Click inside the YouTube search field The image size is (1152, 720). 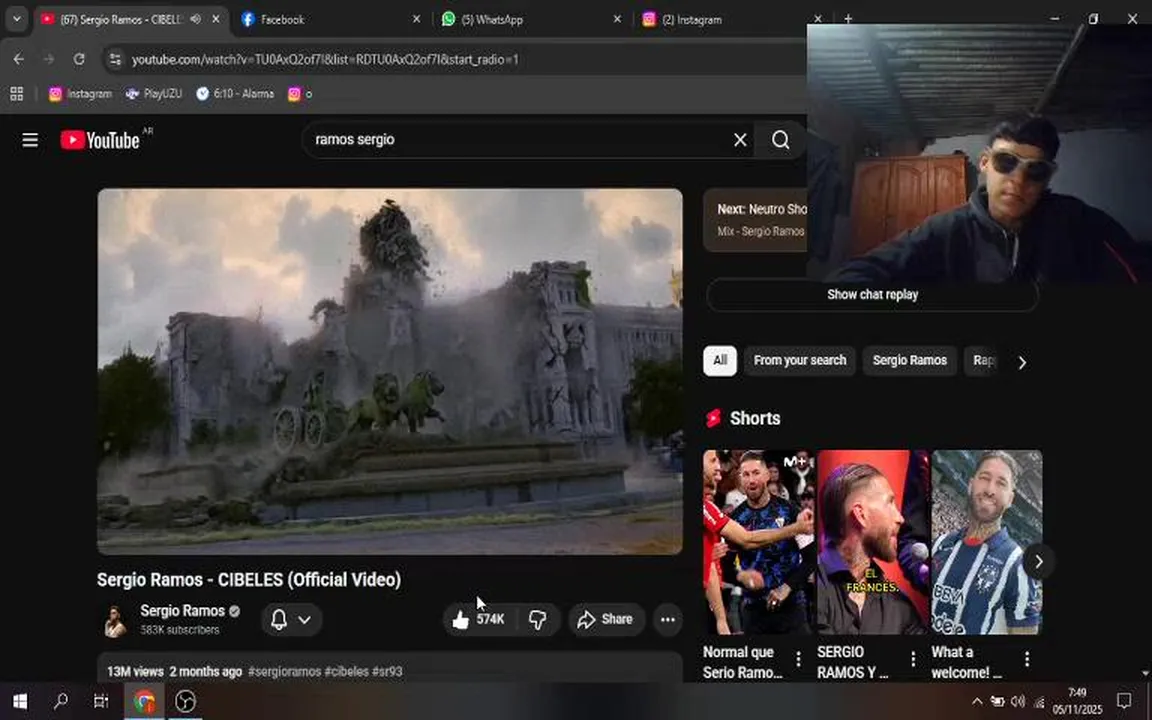[x=518, y=140]
